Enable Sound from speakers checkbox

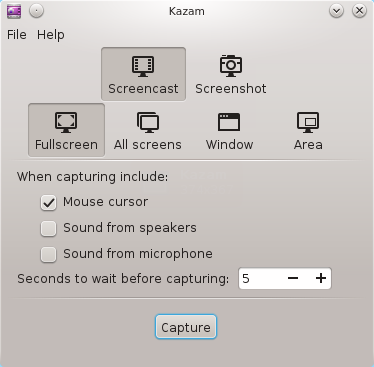click(48, 229)
